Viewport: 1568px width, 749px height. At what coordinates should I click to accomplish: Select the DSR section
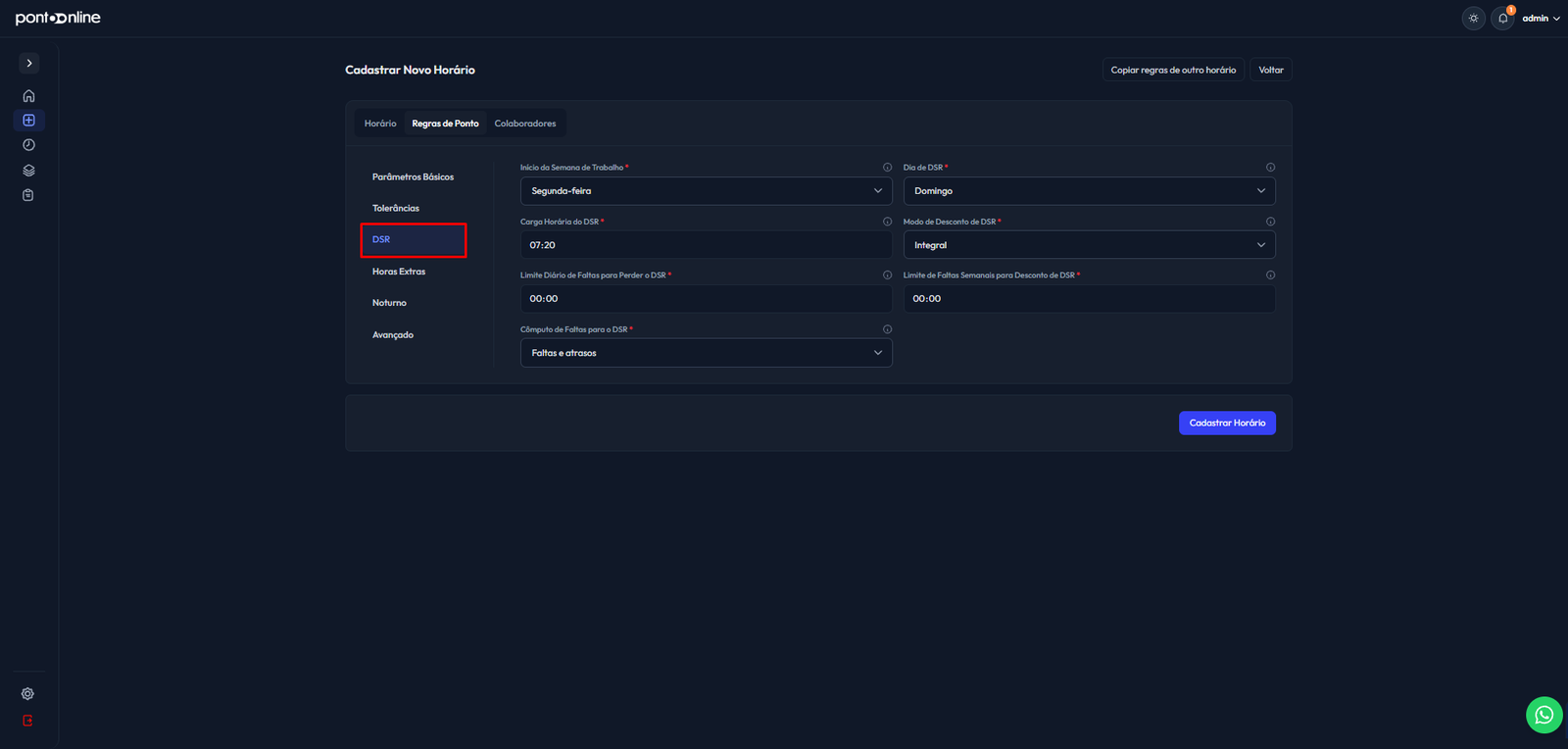413,240
